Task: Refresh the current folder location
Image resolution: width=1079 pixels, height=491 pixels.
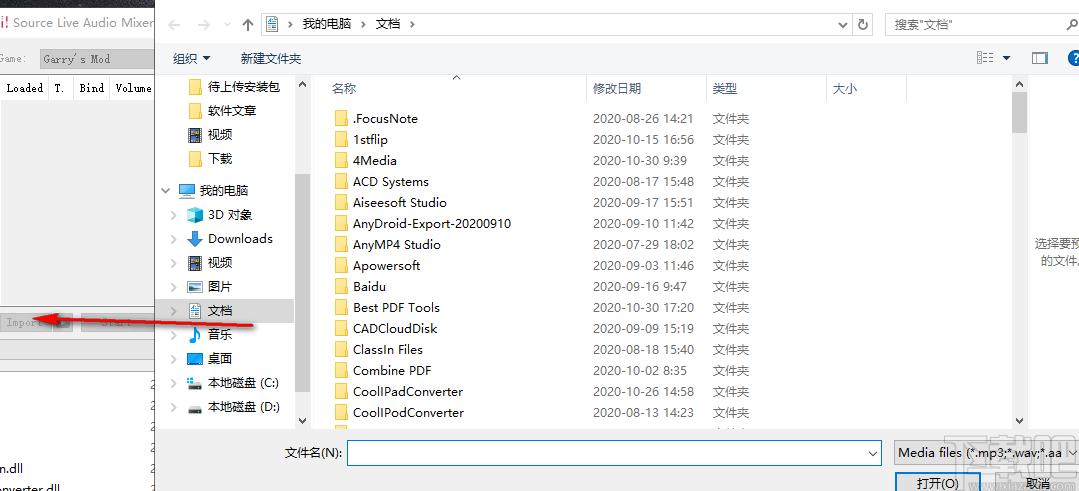Action: (x=863, y=24)
